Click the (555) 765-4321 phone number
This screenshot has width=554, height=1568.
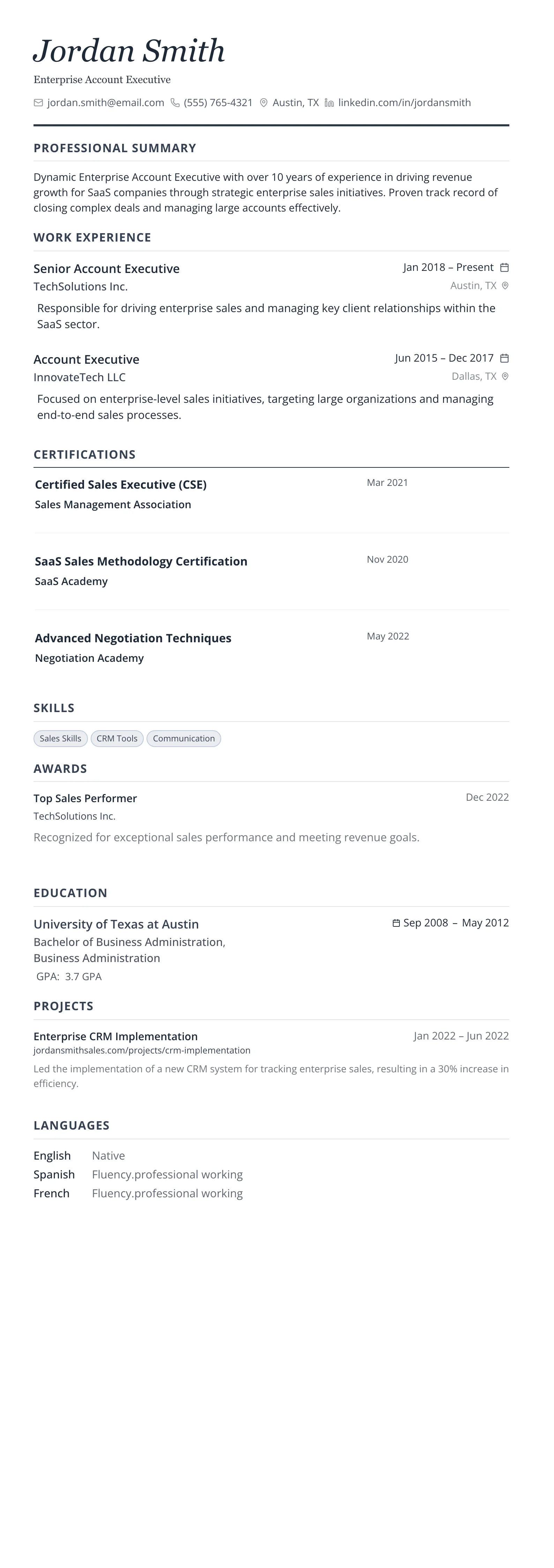coord(218,103)
